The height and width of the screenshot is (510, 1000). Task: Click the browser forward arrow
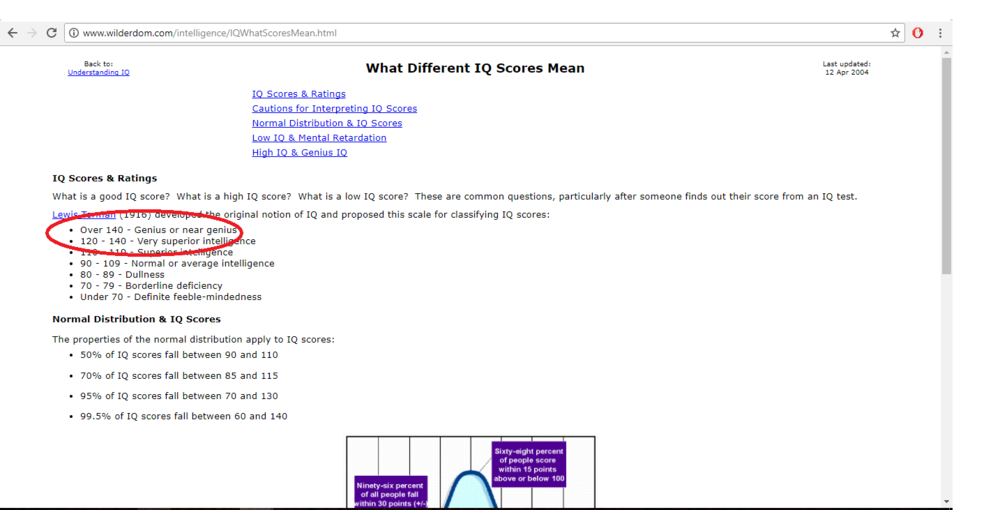tap(31, 33)
